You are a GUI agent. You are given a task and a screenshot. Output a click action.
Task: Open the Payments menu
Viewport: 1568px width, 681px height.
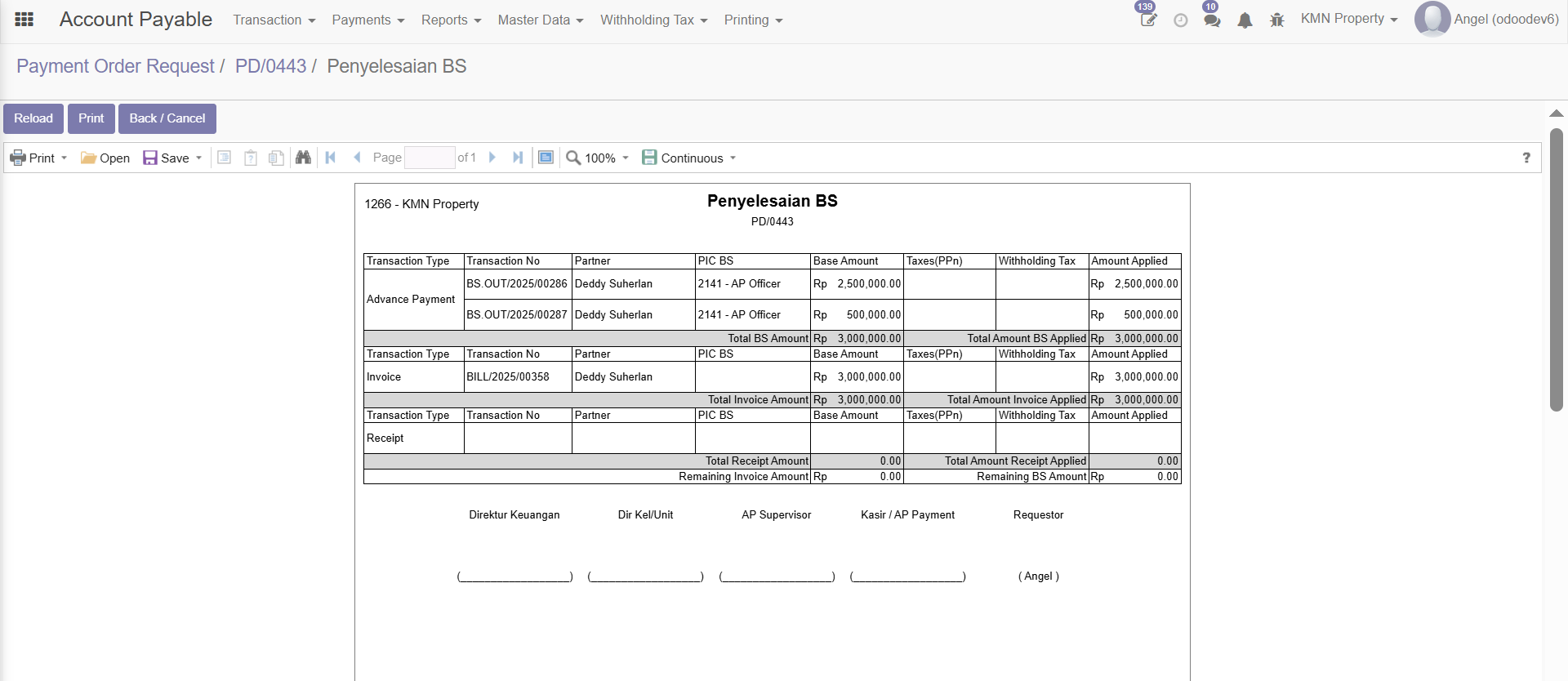coord(368,20)
